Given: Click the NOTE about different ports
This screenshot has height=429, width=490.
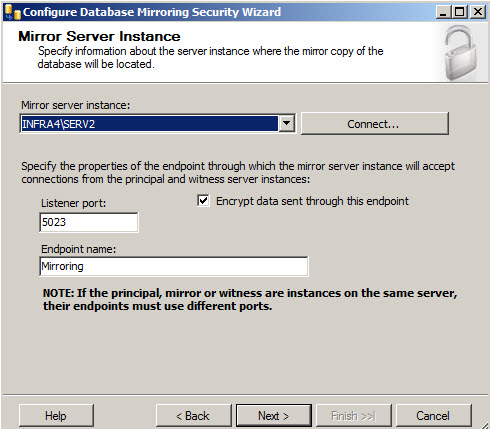Looking at the screenshot, I should click(x=250, y=299).
